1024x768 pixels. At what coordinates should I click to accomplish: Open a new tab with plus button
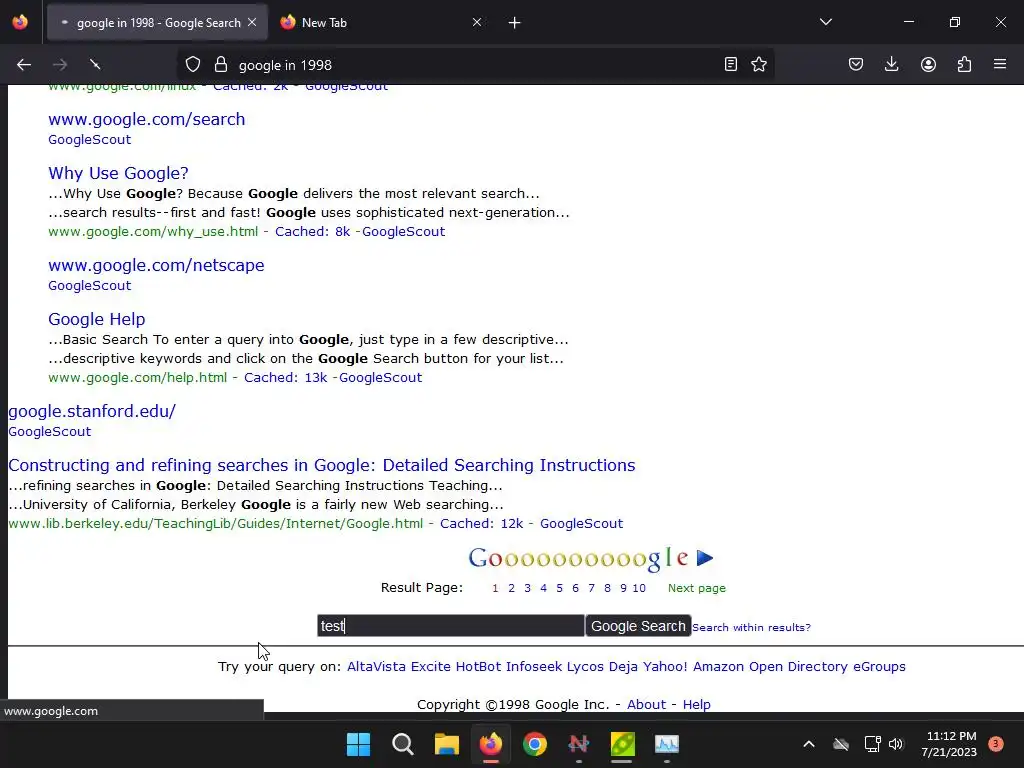pos(515,23)
